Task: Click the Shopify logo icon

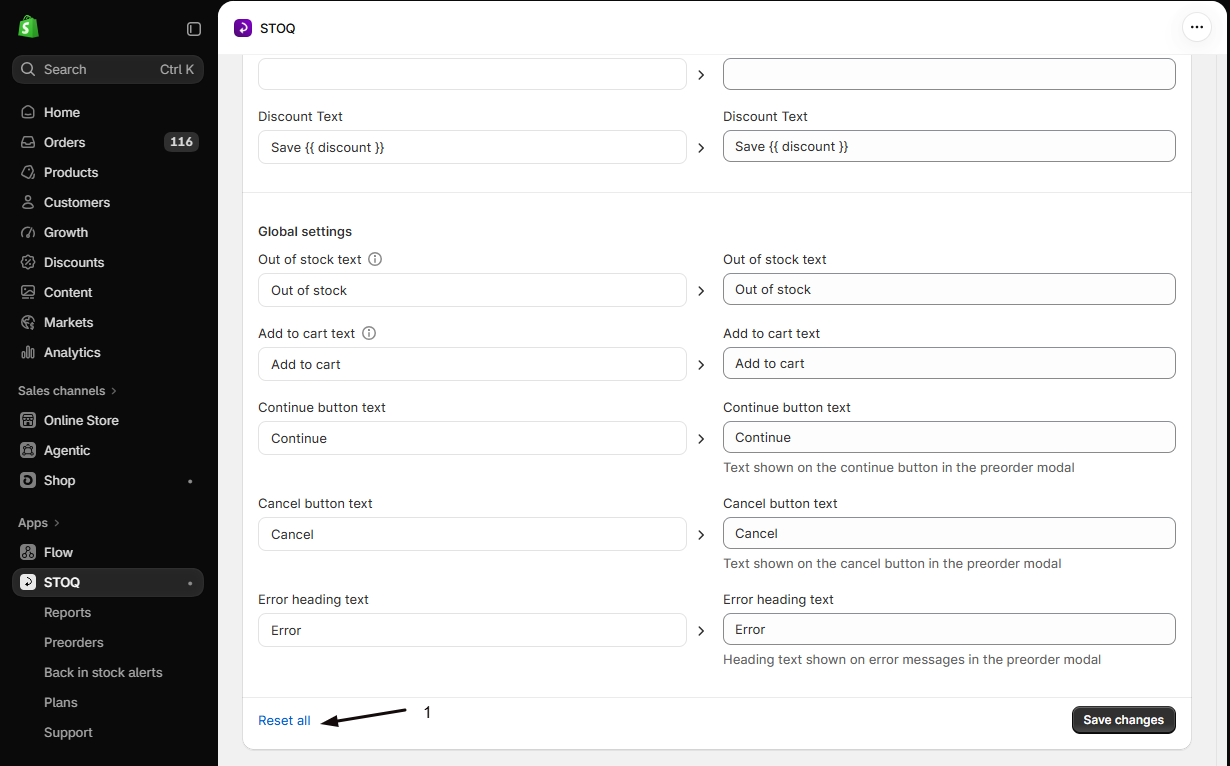Action: (x=28, y=27)
